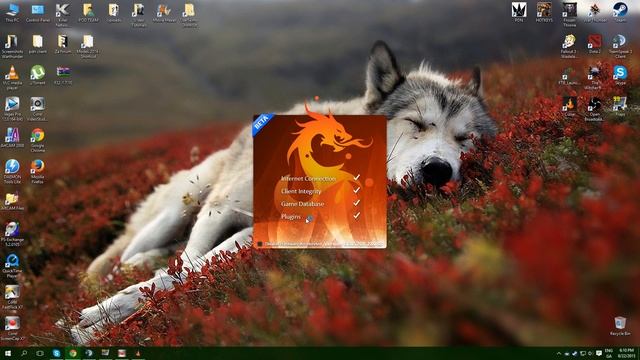
Task: Open the taskbar clock and date
Action: [626, 353]
